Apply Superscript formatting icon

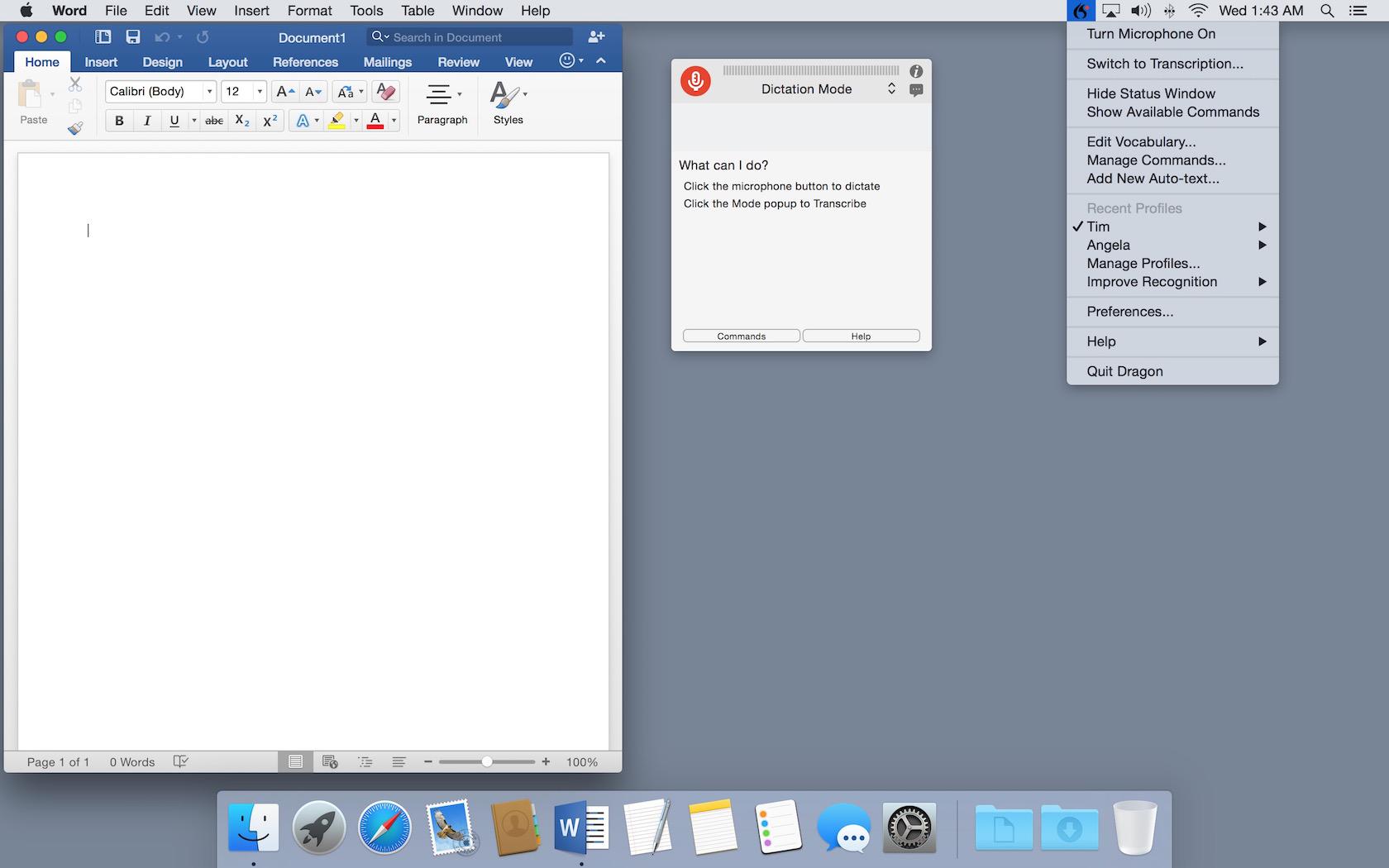point(270,121)
